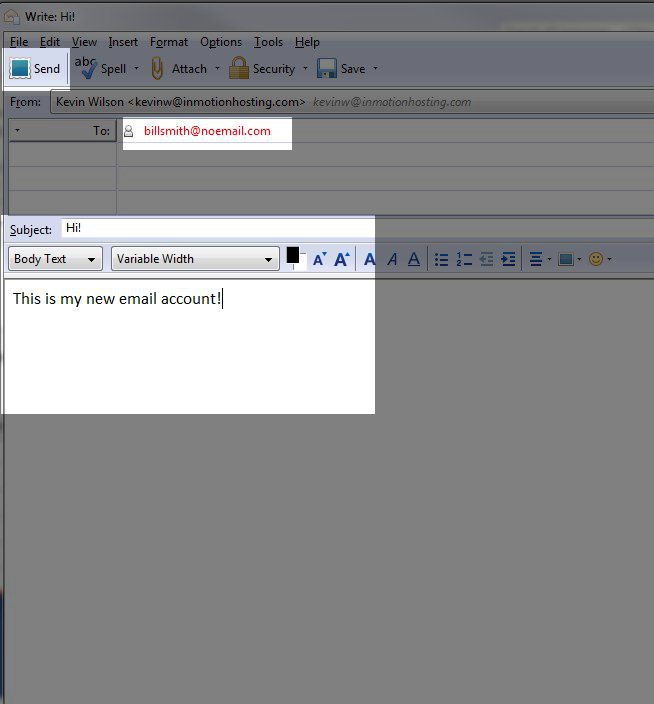Open the Options menu
The height and width of the screenshot is (704, 654).
(221, 42)
